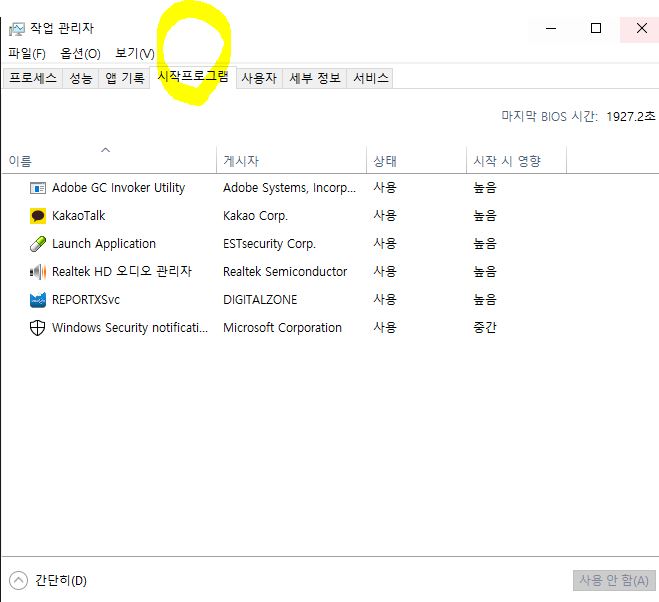Close the Task Manager window
This screenshot has height=602, width=659.
pos(641,29)
